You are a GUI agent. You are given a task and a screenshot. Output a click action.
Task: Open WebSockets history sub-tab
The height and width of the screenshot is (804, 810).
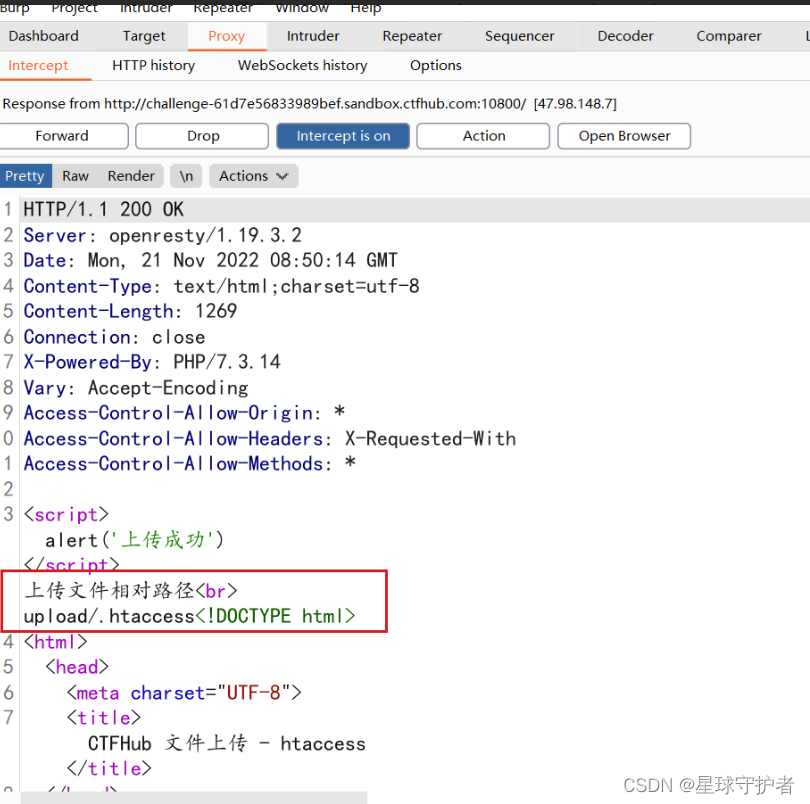point(302,66)
